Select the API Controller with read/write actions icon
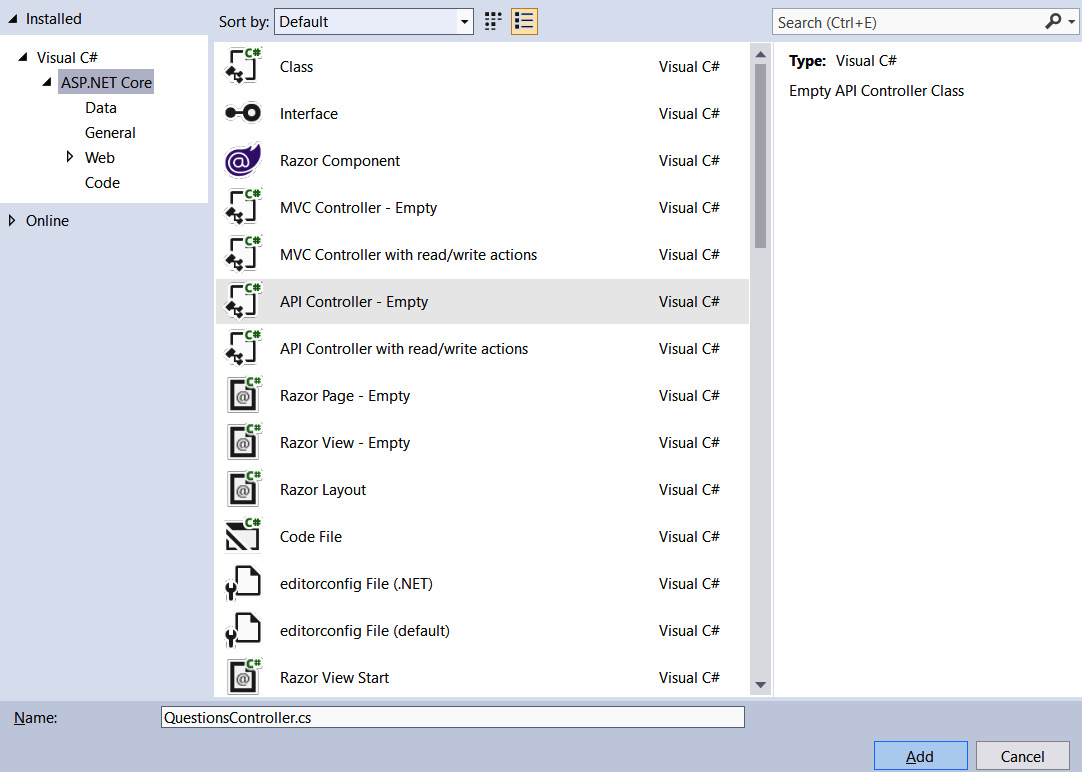Image resolution: width=1082 pixels, height=772 pixels. pyautogui.click(x=243, y=348)
